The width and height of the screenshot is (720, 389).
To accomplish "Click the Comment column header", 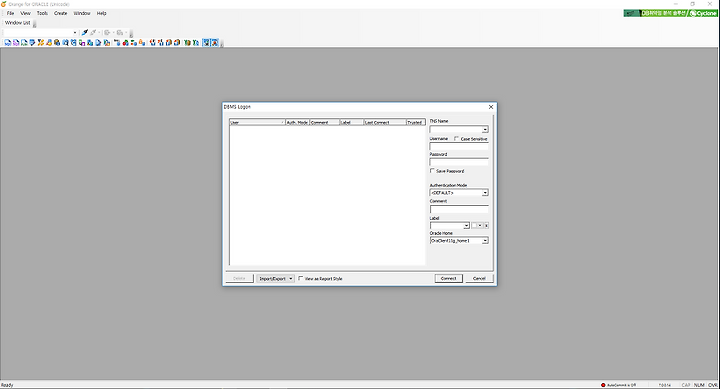I will 325,122.
